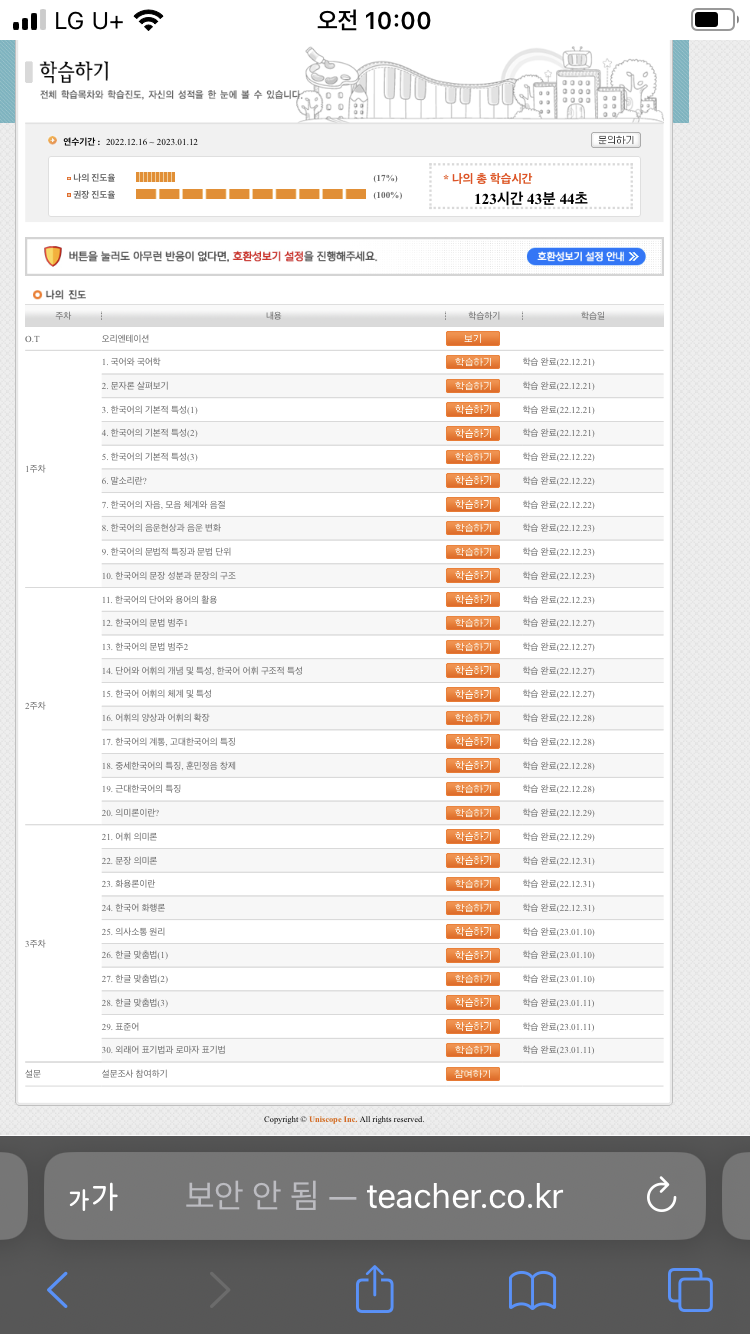Screen dimensions: 750x1334
Task: Start lesson 1 국어와 국어학 학습하기
Action: [472, 362]
